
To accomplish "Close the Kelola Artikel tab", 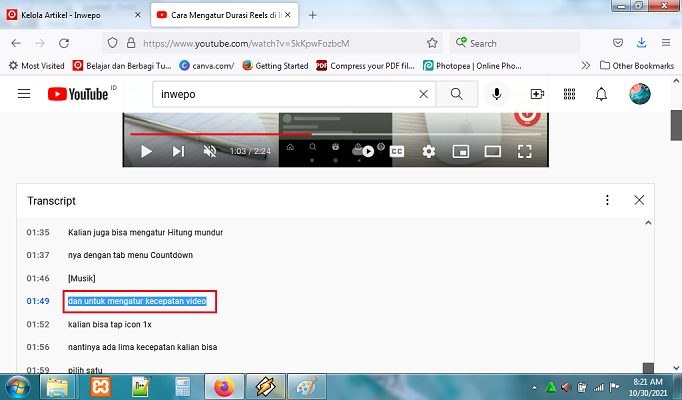I will tap(137, 15).
